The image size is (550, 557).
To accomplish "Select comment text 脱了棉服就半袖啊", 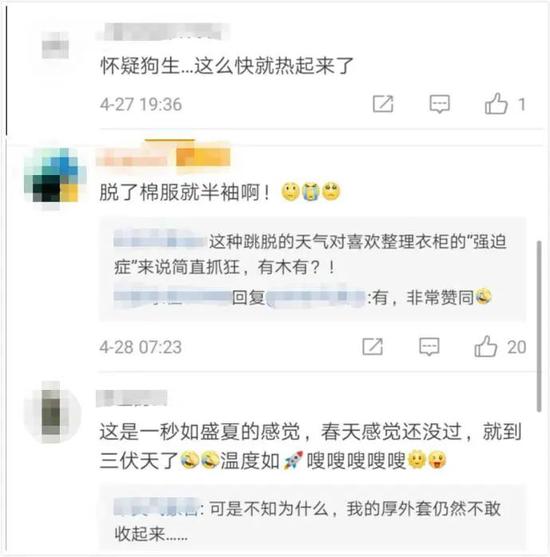I will point(184,192).
